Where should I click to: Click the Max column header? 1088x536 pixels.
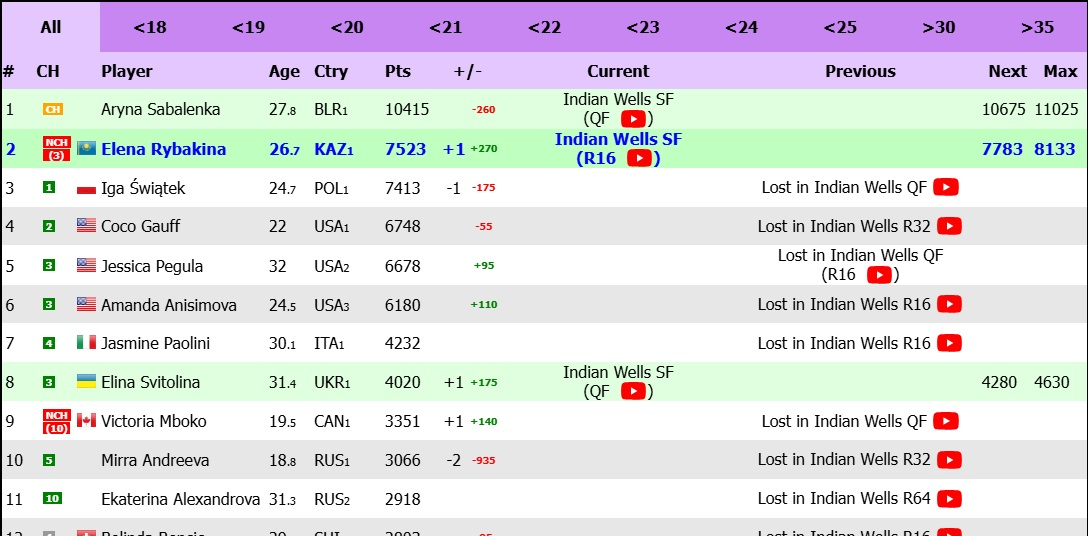click(1060, 71)
